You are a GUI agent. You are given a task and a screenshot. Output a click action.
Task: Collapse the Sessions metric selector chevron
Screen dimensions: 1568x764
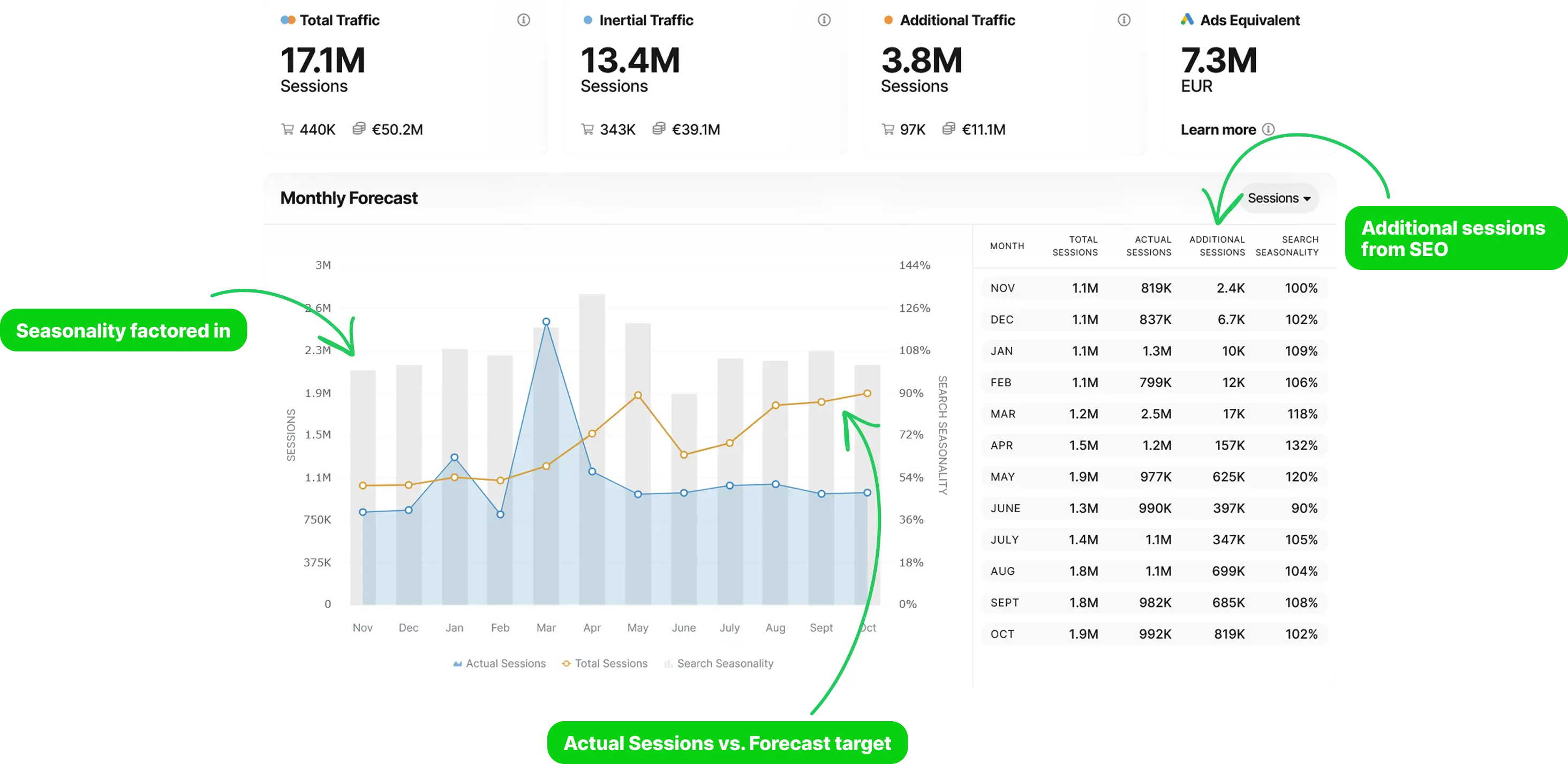(1308, 198)
